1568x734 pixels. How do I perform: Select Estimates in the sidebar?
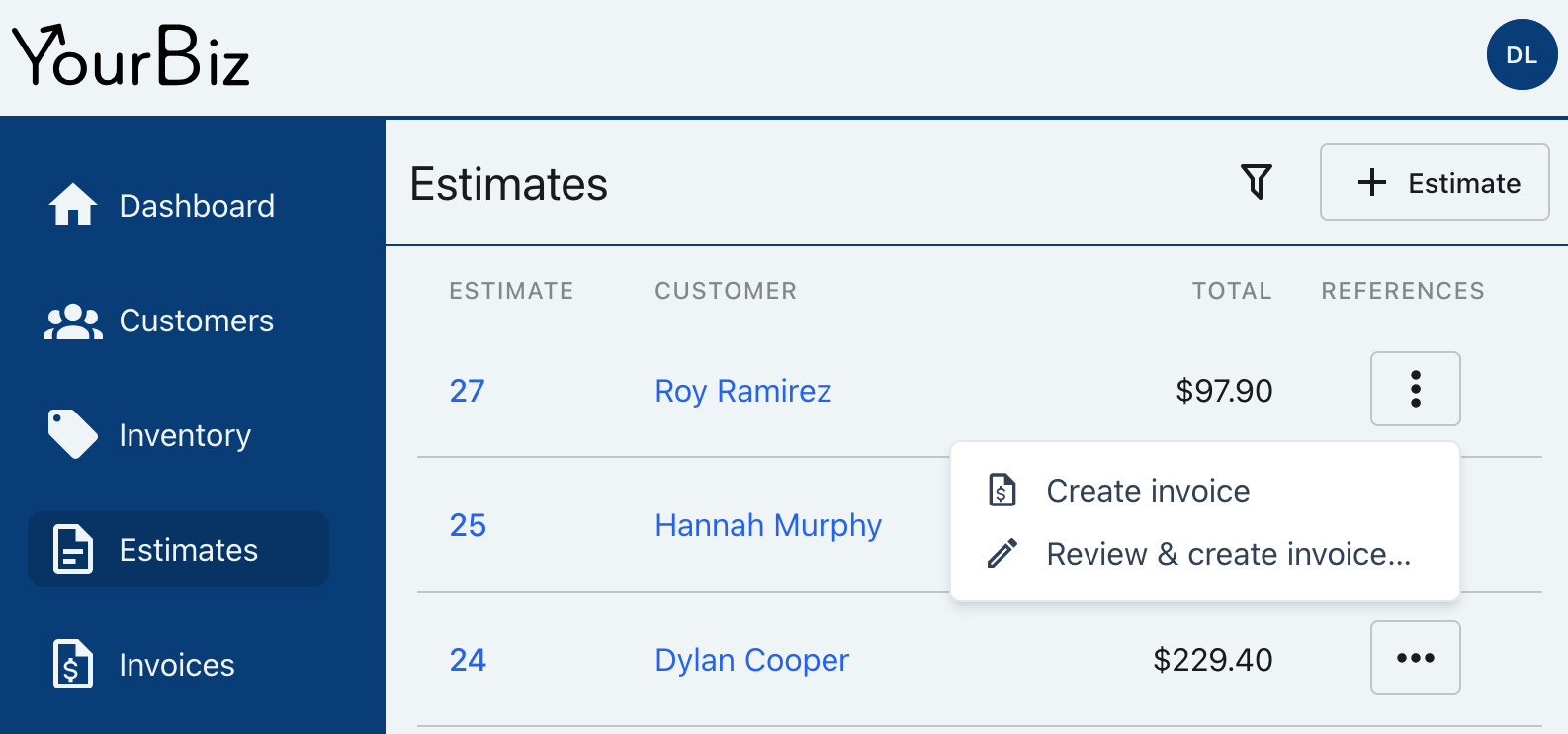pyautogui.click(x=178, y=549)
